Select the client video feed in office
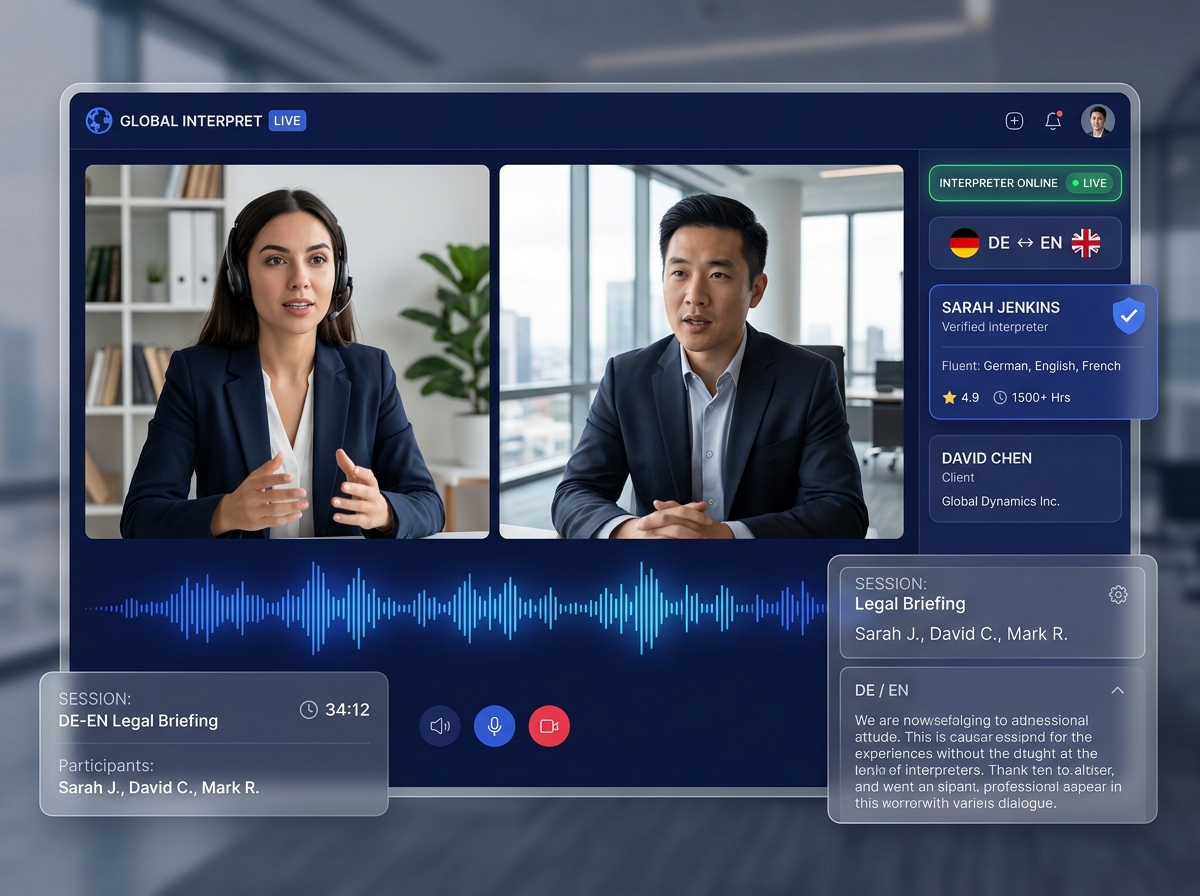Viewport: 1200px width, 896px height. pos(701,352)
